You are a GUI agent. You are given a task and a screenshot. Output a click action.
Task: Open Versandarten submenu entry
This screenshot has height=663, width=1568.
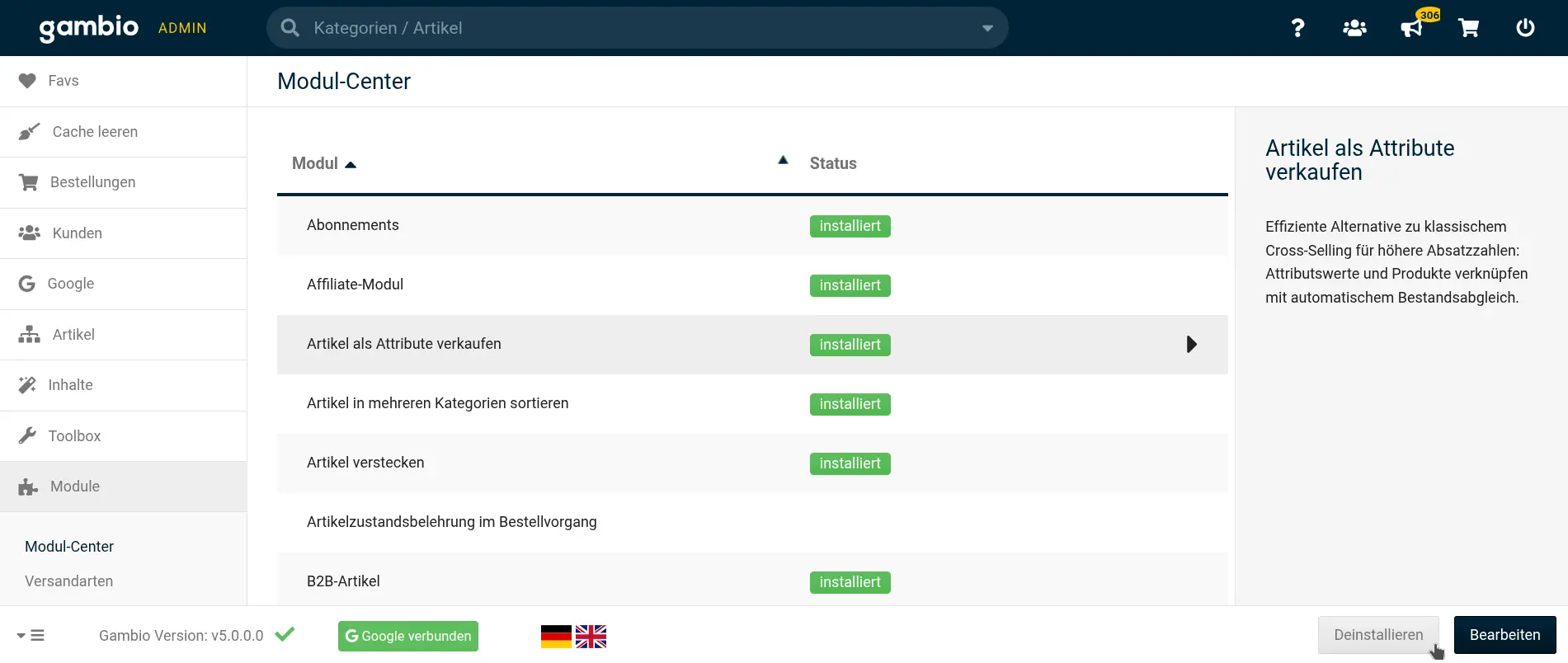click(69, 581)
